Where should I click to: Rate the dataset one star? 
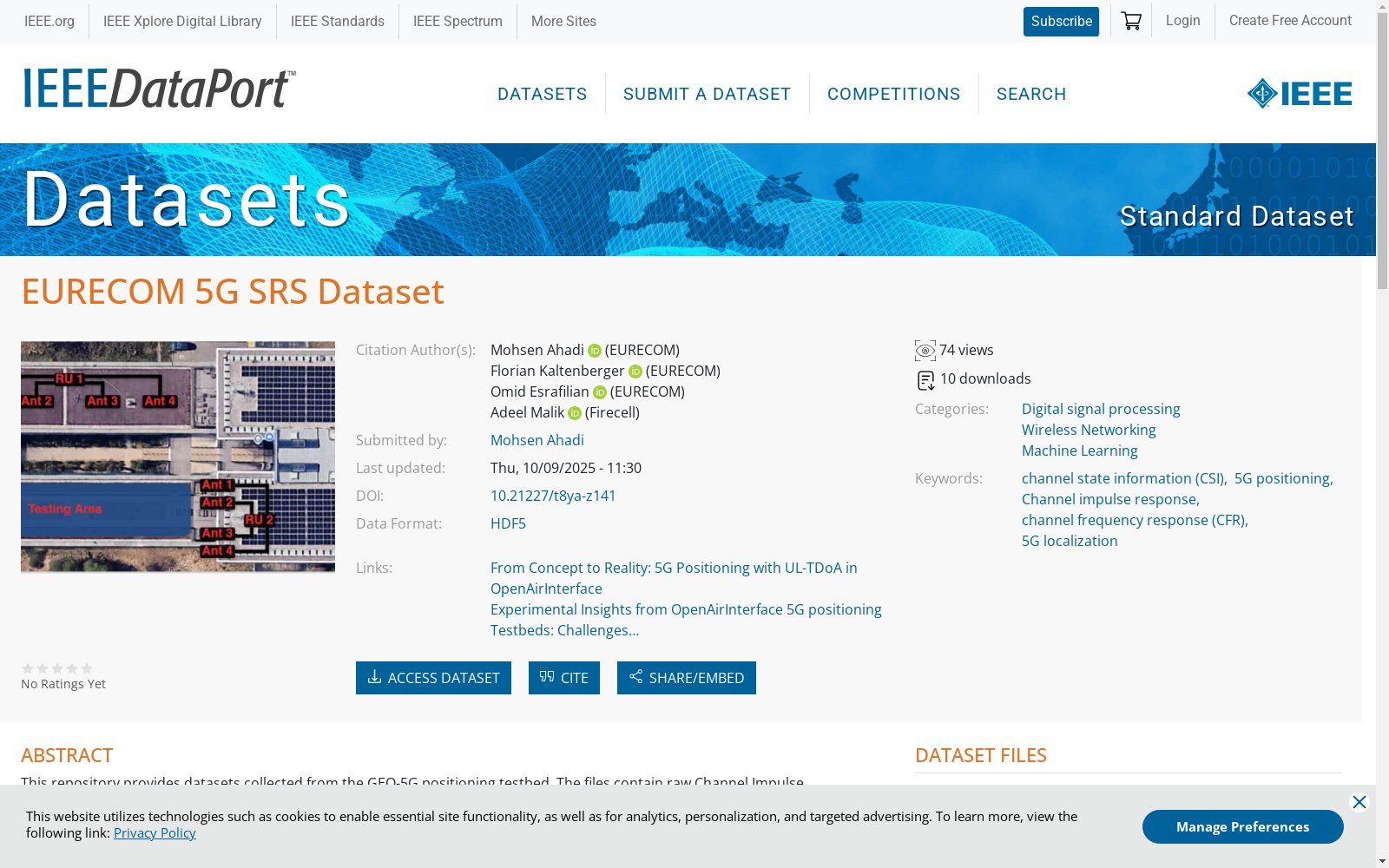28,668
